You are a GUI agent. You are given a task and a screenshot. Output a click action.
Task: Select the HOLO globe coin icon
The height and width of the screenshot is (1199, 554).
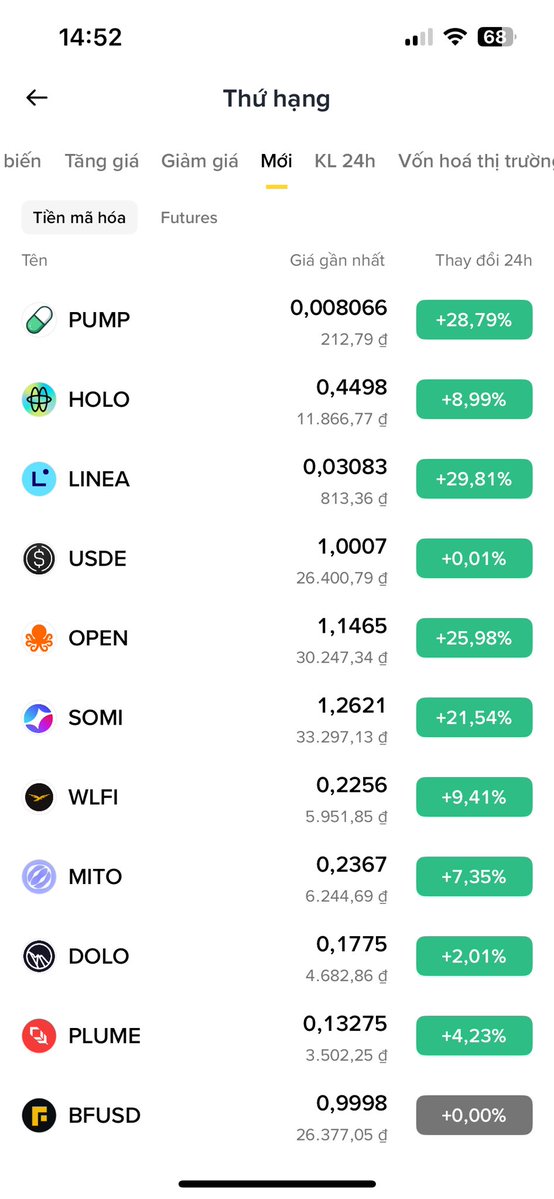click(39, 399)
